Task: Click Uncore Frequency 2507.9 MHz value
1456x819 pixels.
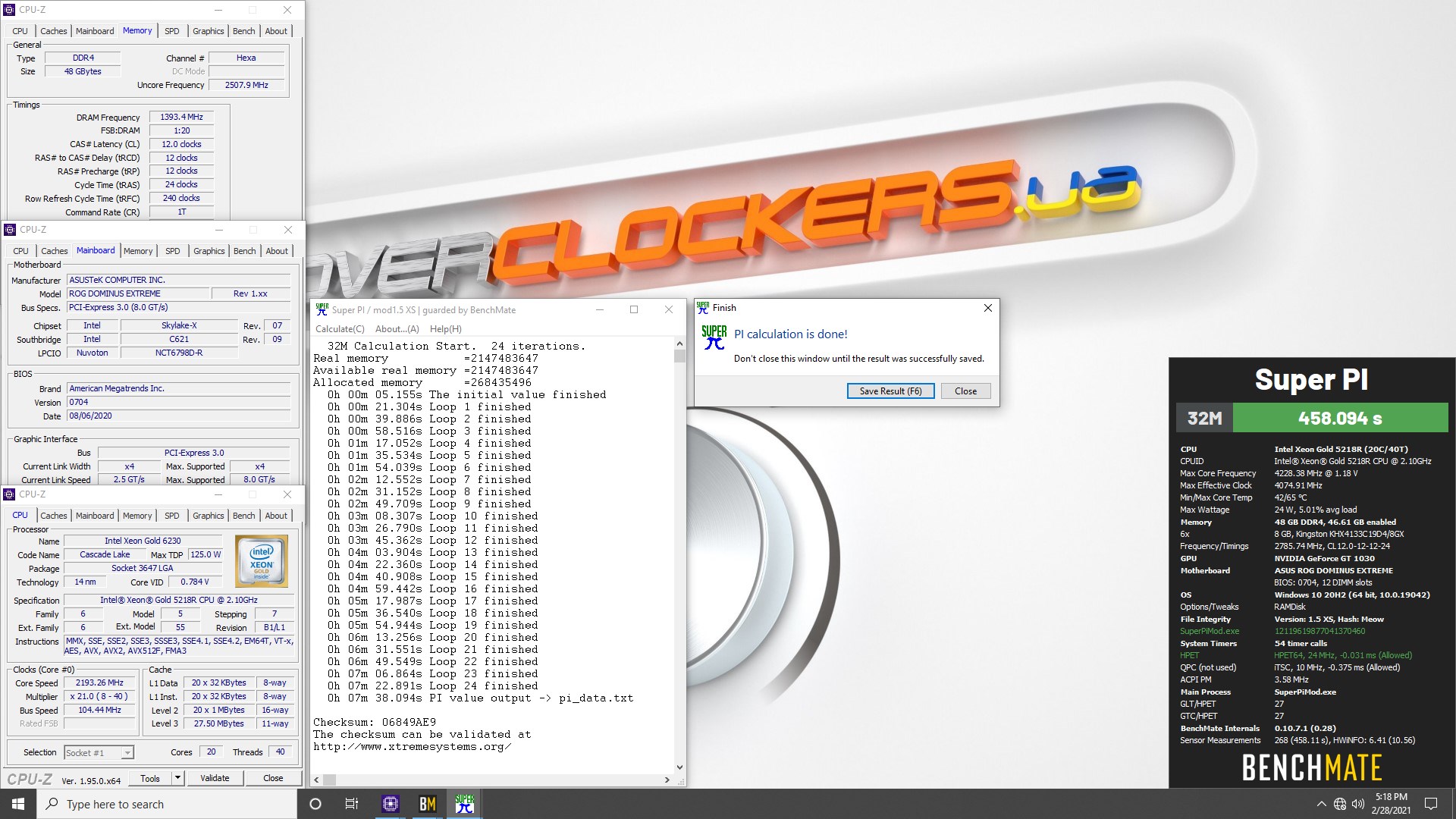Action: (246, 85)
